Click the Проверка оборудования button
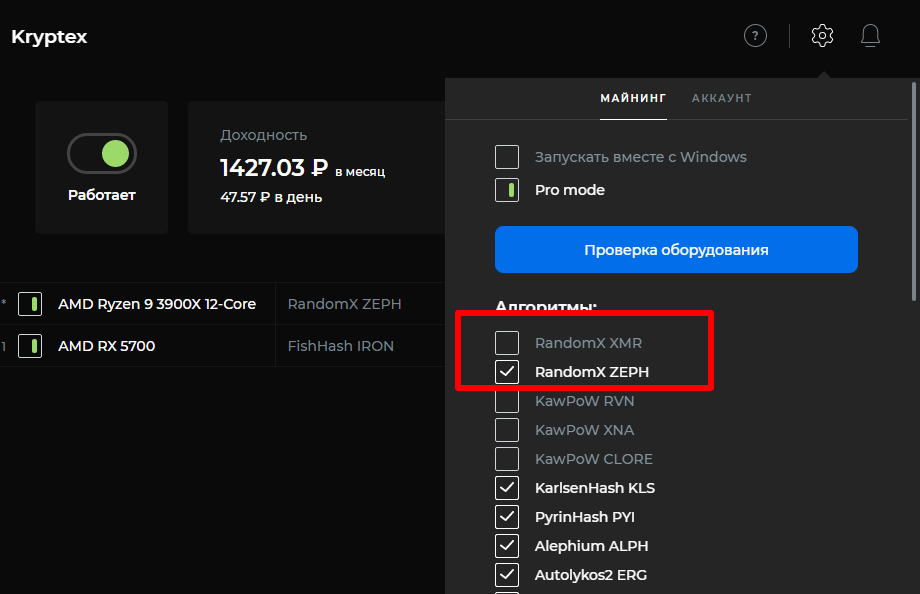The image size is (920, 594). (676, 249)
